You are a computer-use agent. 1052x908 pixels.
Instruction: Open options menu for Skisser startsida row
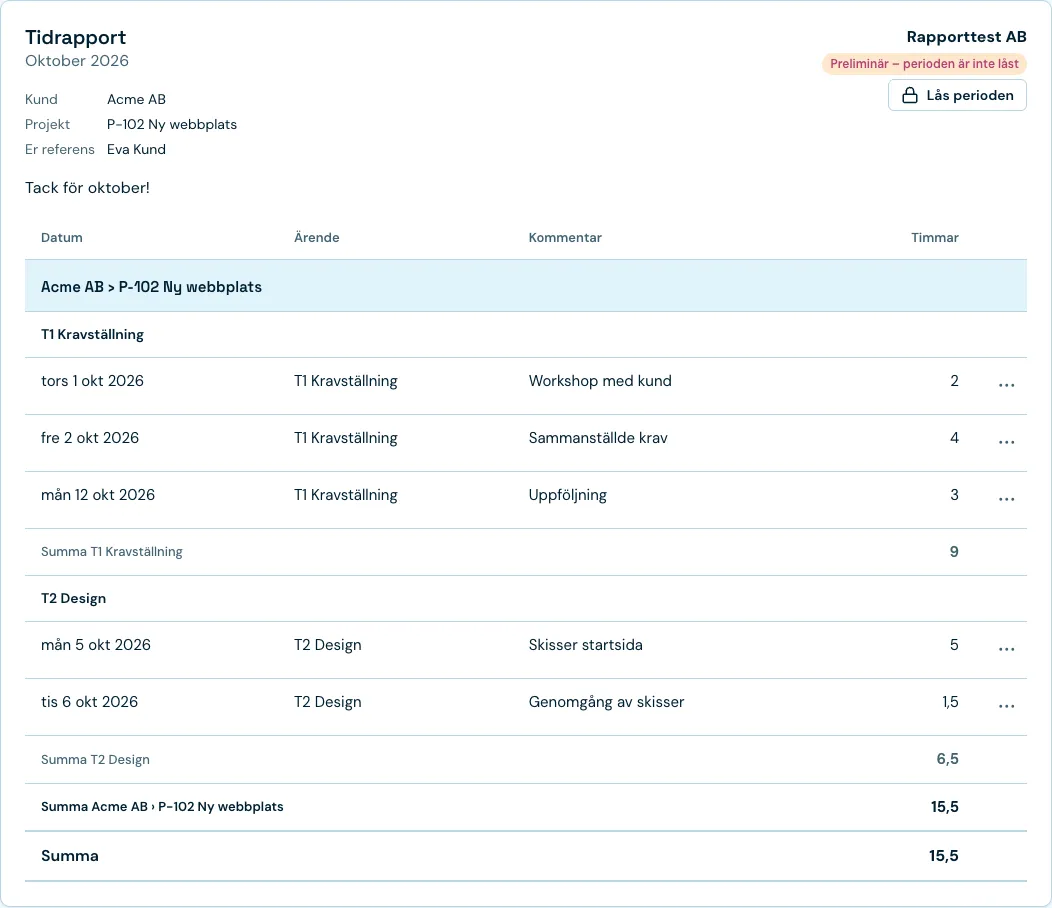1006,649
